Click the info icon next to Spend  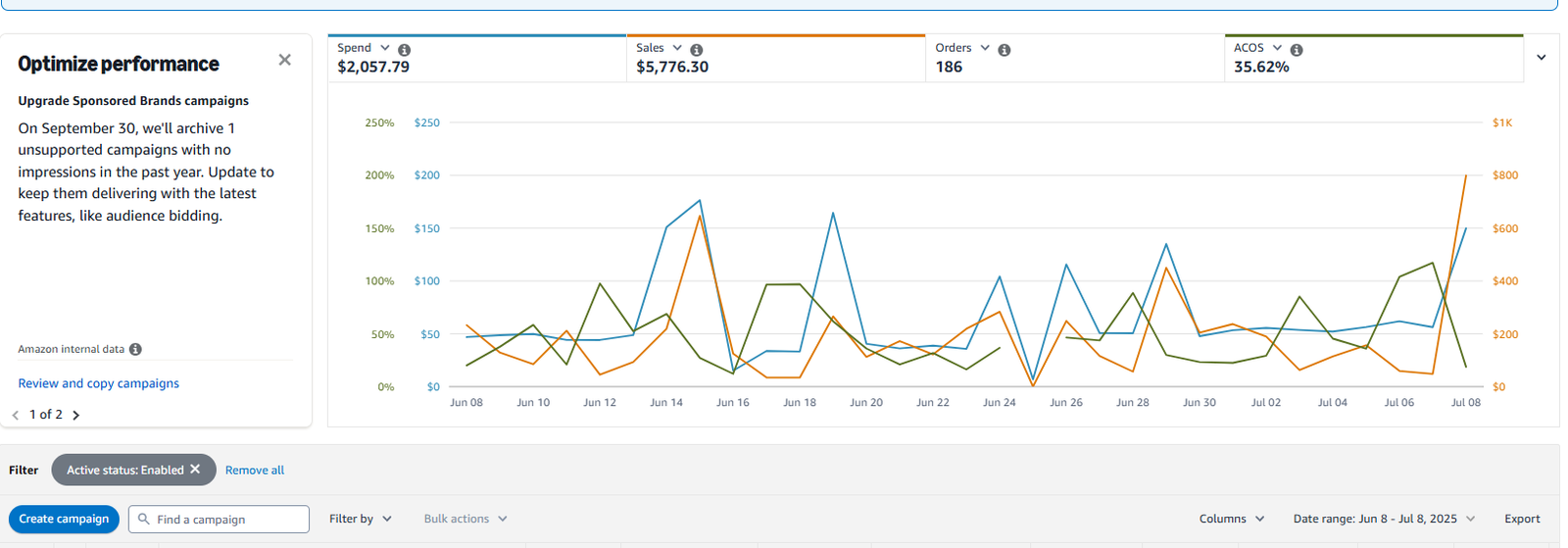(404, 50)
